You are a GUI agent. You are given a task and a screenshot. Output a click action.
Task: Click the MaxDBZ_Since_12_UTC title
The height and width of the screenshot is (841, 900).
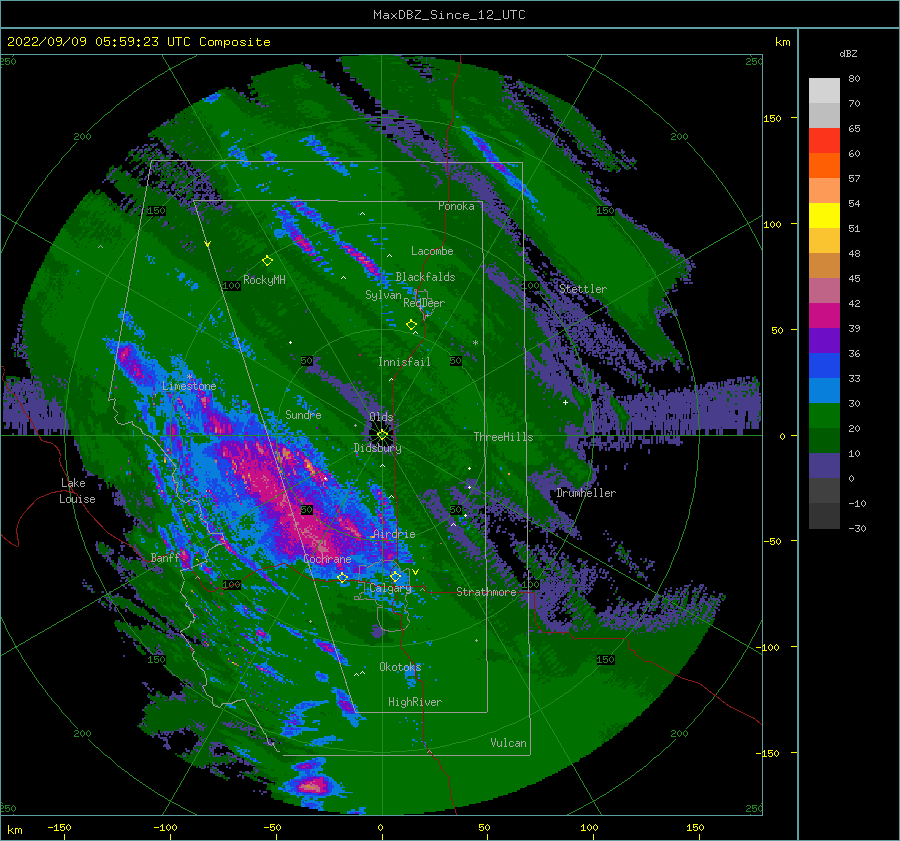click(x=449, y=15)
